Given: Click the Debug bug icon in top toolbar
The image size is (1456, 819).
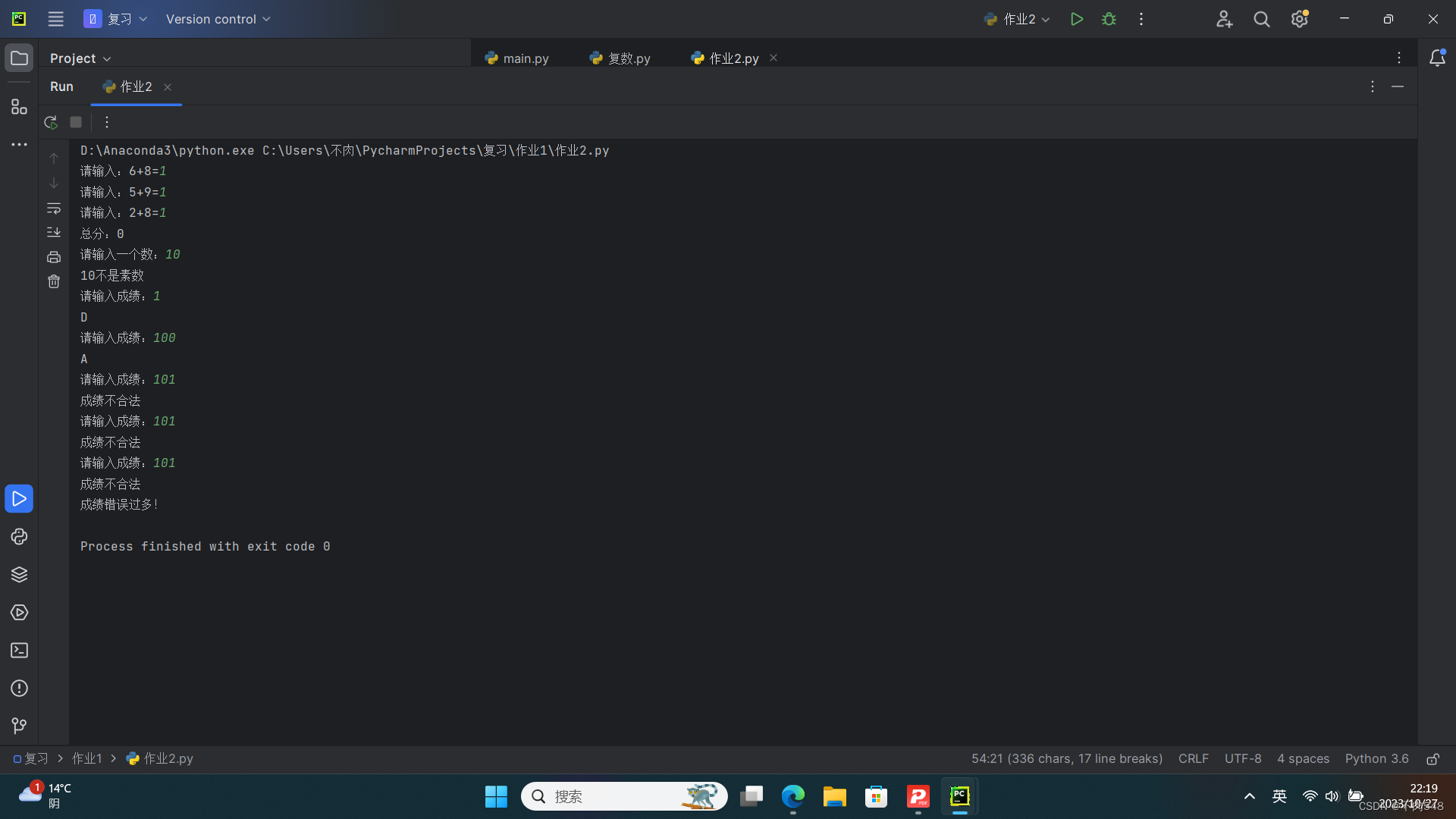Looking at the screenshot, I should (x=1109, y=19).
